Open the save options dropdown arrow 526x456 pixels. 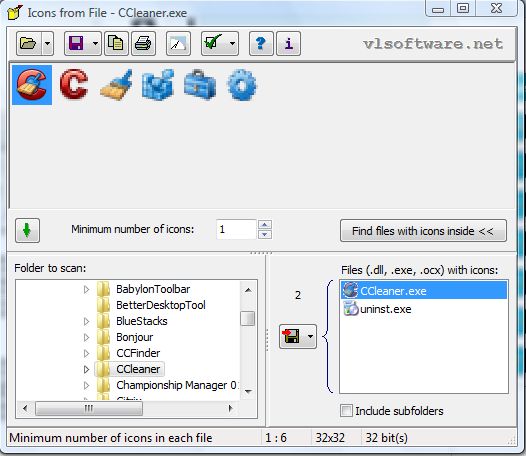tap(96, 43)
